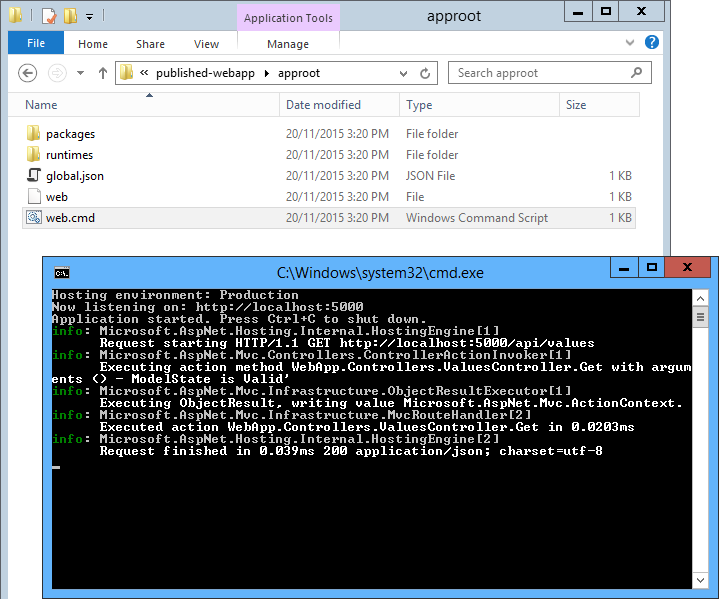Go back with the Back arrow

click(28, 73)
